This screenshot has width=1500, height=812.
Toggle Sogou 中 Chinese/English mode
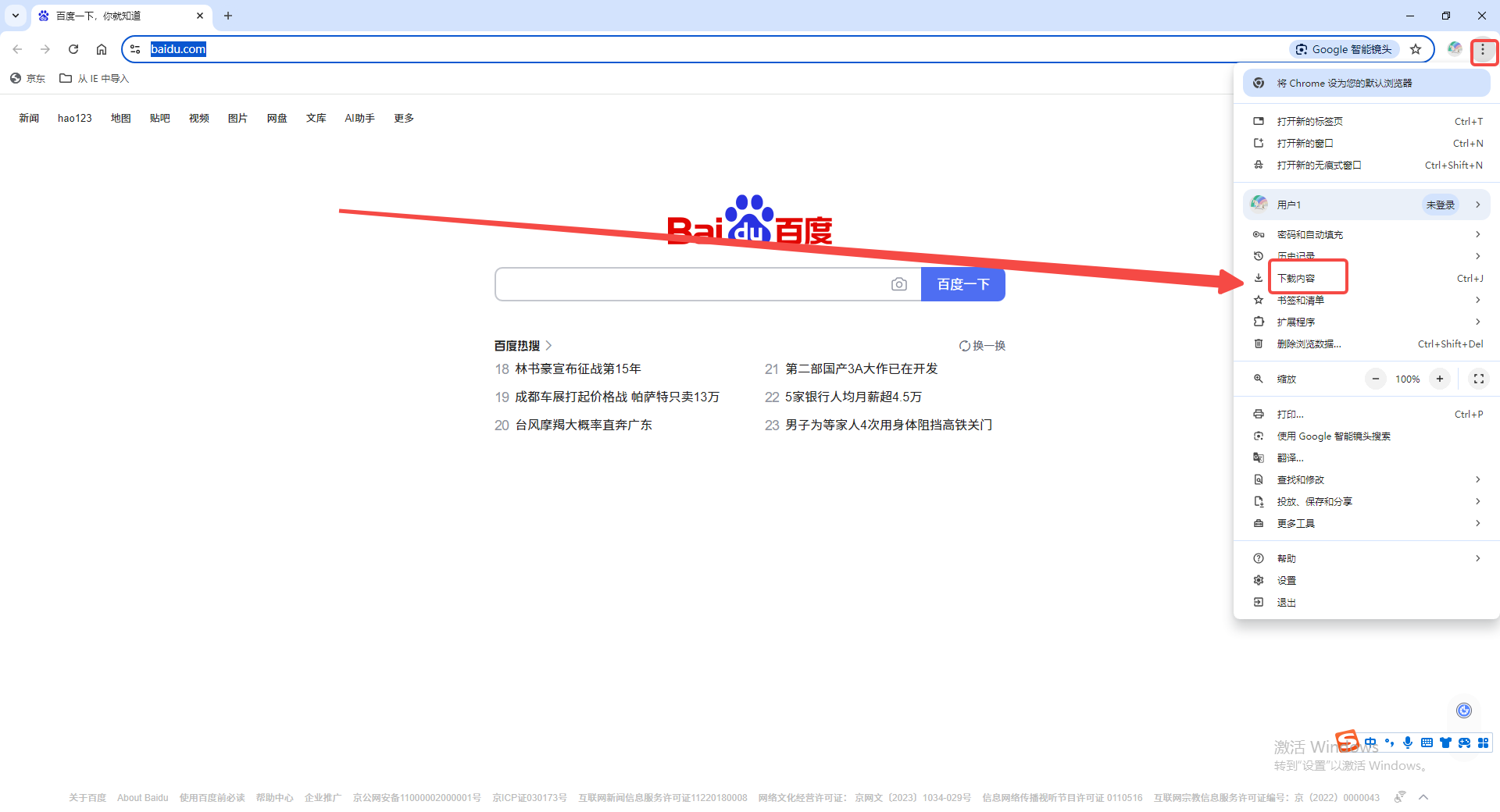point(1370,743)
